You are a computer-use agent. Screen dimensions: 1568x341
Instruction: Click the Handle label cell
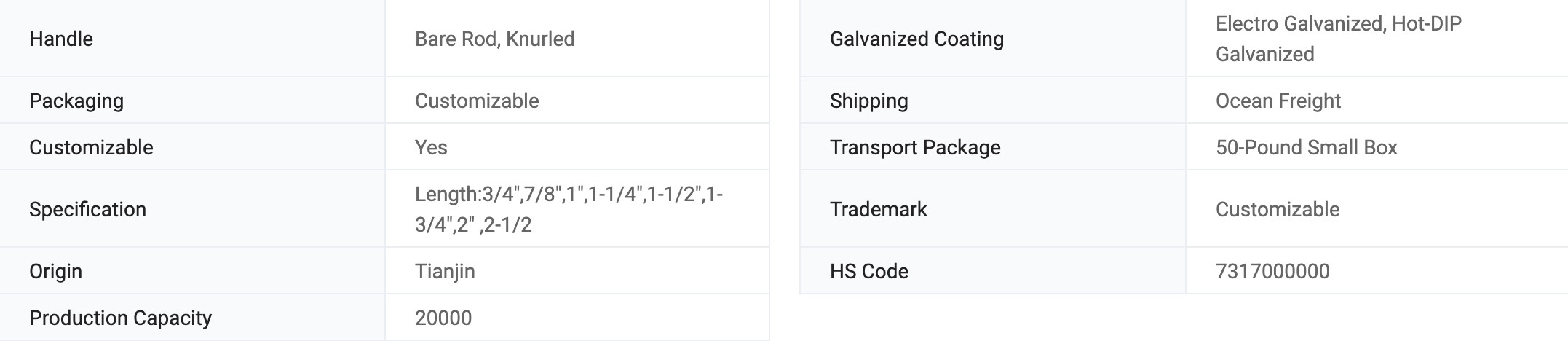click(61, 39)
